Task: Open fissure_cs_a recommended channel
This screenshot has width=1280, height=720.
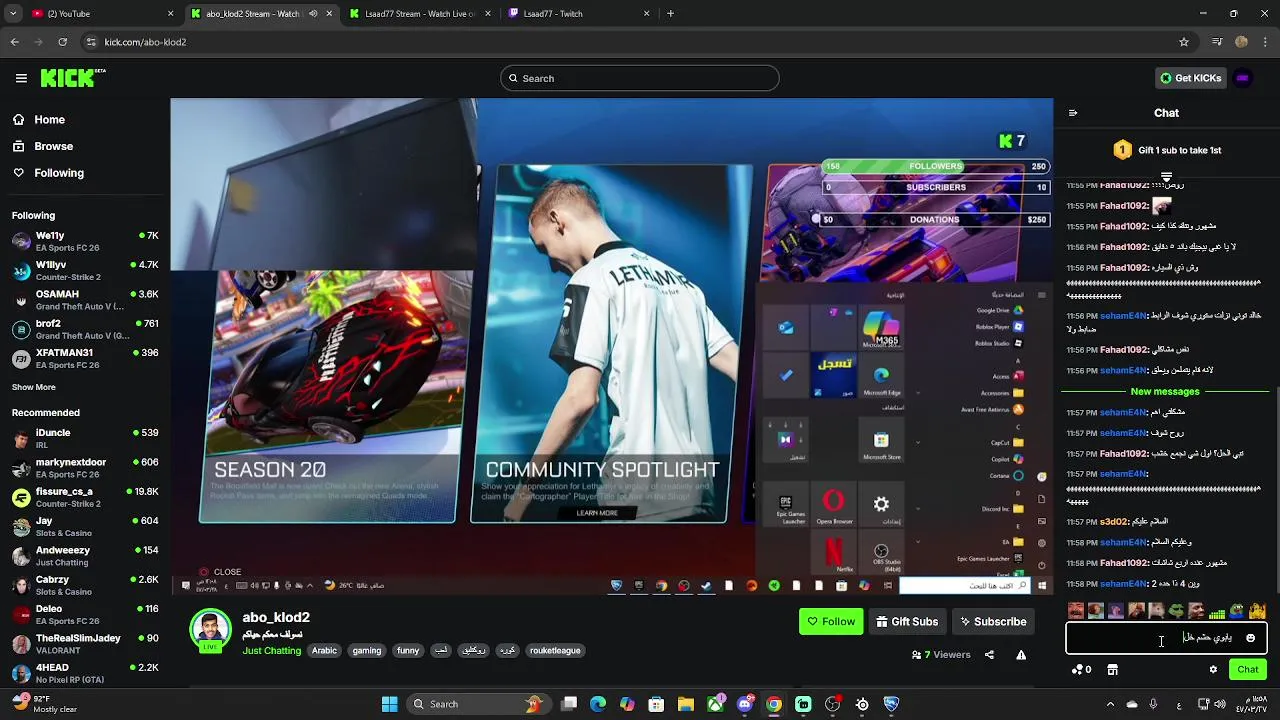Action: [85, 497]
